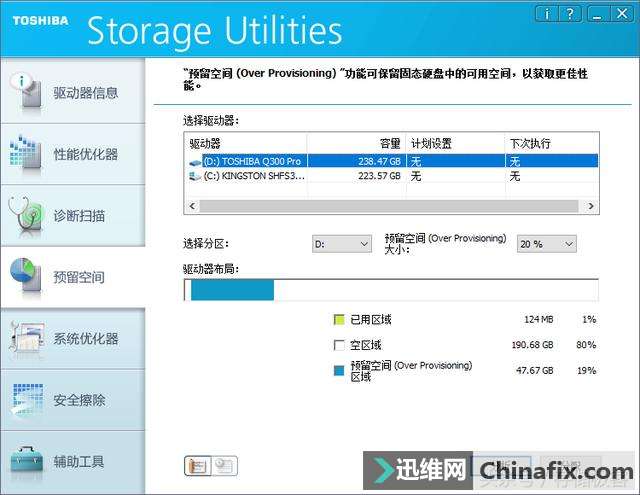This screenshot has width=640, height=495.
Task: Select the 性能优化器 performance optimizer icon
Action: coord(26,153)
